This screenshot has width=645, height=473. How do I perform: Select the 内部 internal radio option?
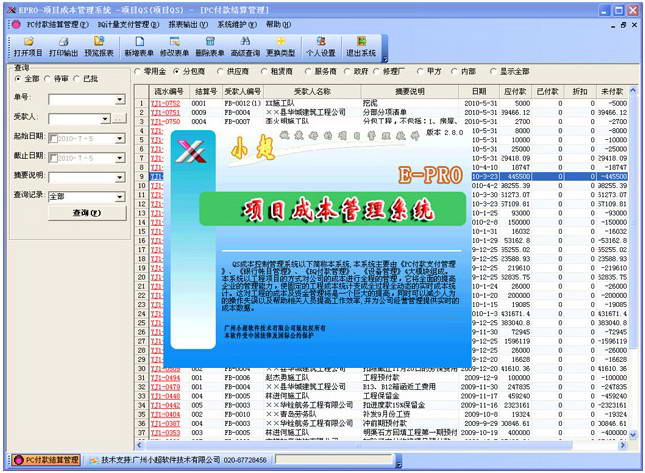click(454, 71)
